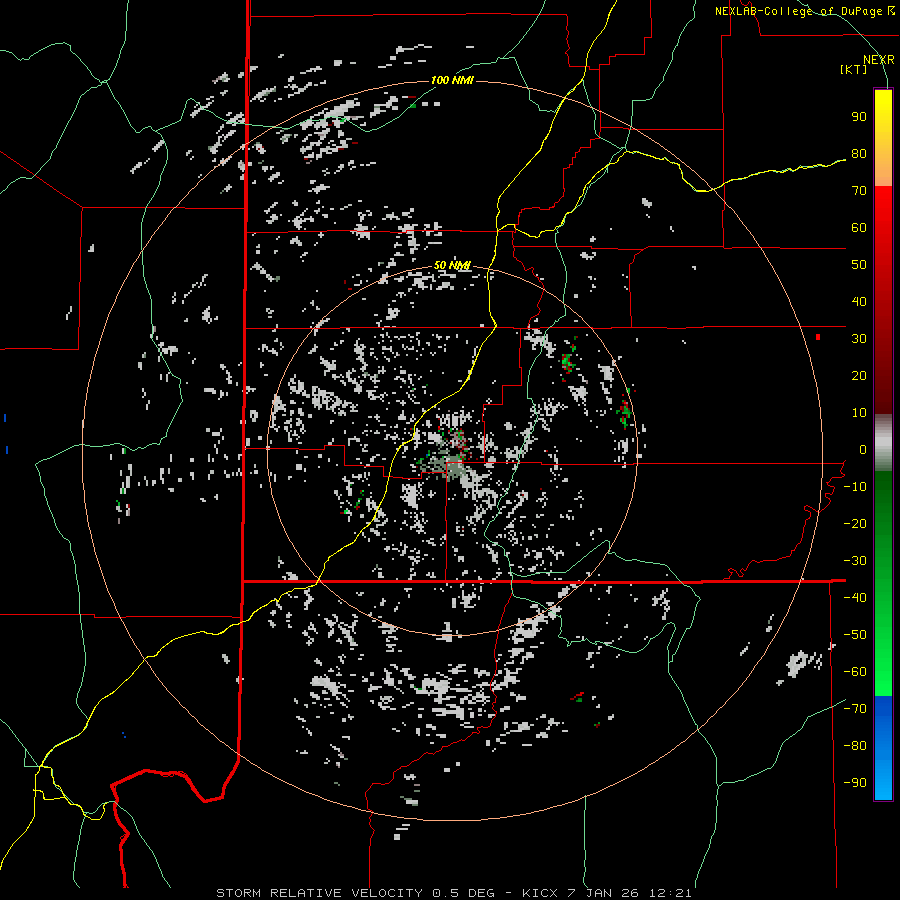Select the 70 knot scale value
Image resolution: width=900 pixels, height=900 pixels.
tap(859, 191)
